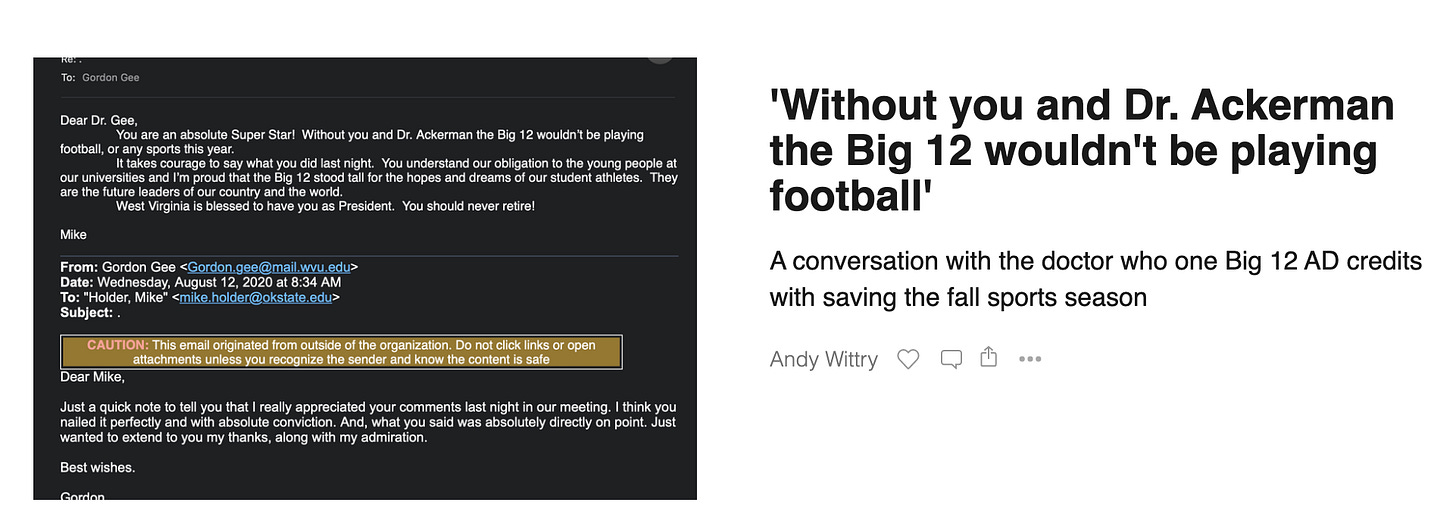Click the partial avatar circle atop email

[x=660, y=59]
